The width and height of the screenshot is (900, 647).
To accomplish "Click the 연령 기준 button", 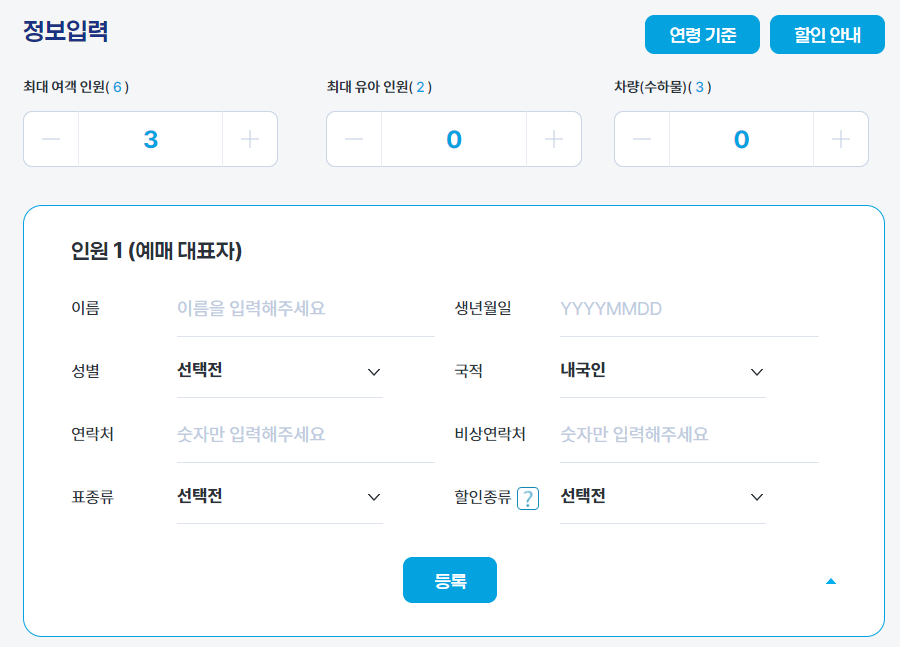I will click(x=702, y=33).
